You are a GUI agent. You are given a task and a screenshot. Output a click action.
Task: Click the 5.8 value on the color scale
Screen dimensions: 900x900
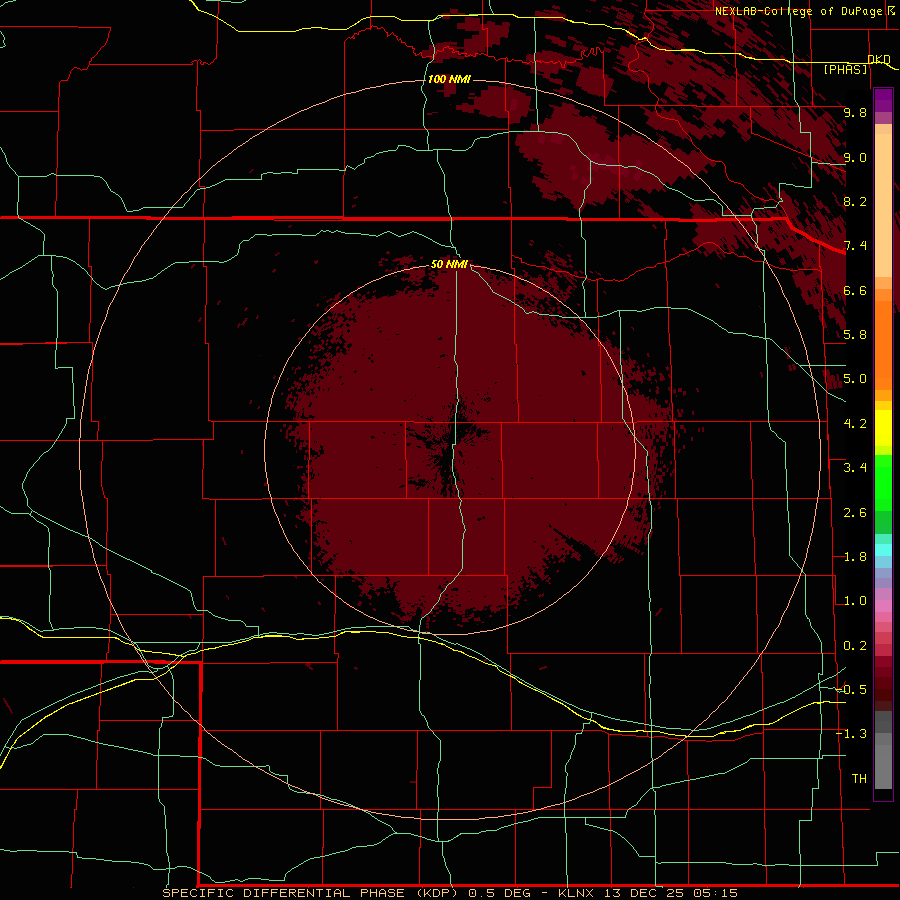click(x=855, y=335)
